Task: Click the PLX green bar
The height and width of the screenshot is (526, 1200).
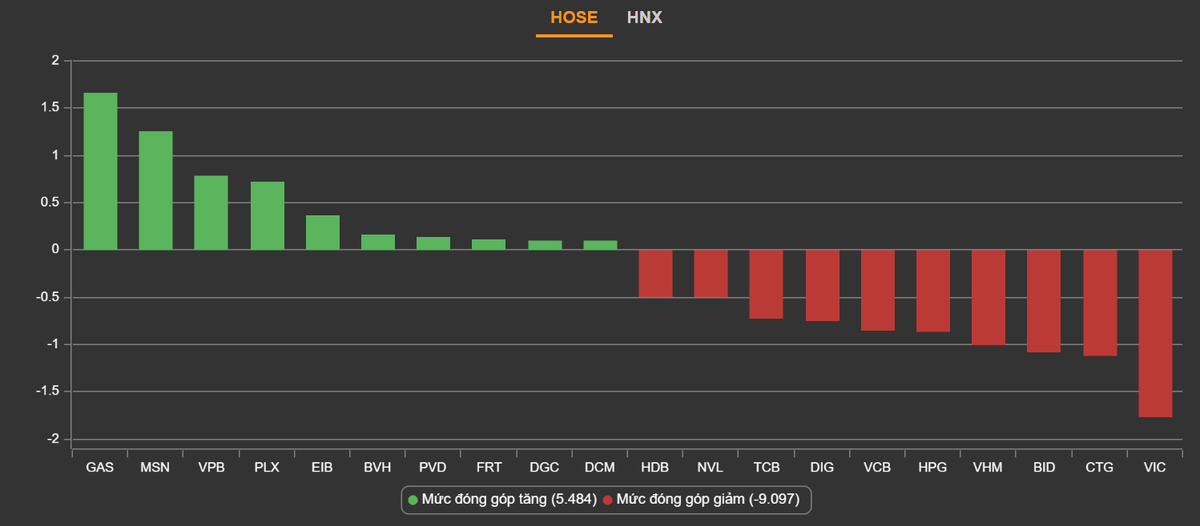Action: (267, 216)
